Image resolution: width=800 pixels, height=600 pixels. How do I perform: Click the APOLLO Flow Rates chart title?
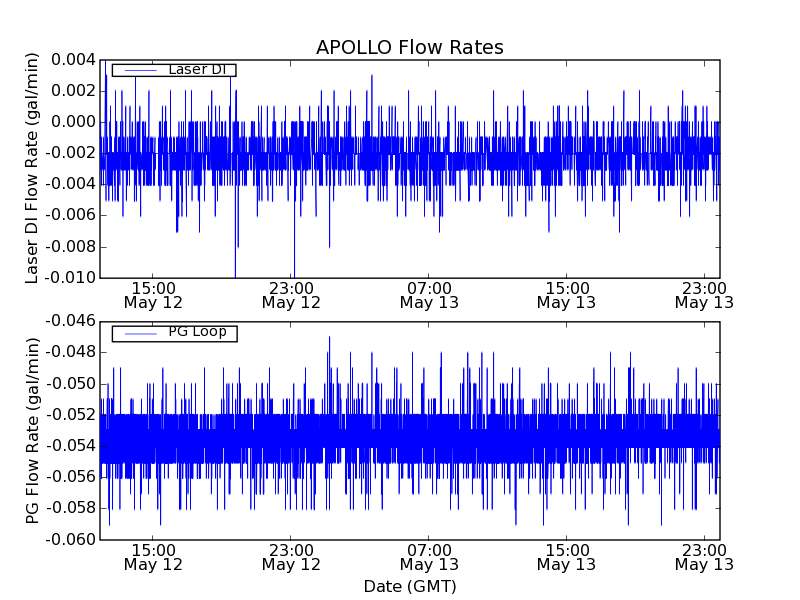coord(409,48)
